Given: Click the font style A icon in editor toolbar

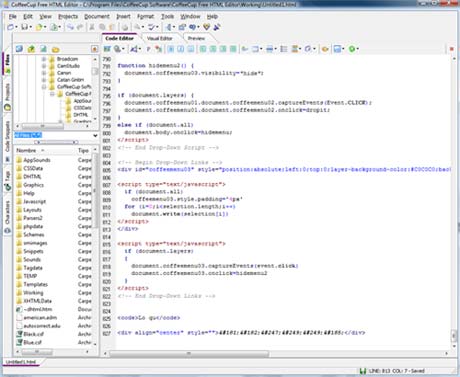Looking at the screenshot, I should (133, 49).
